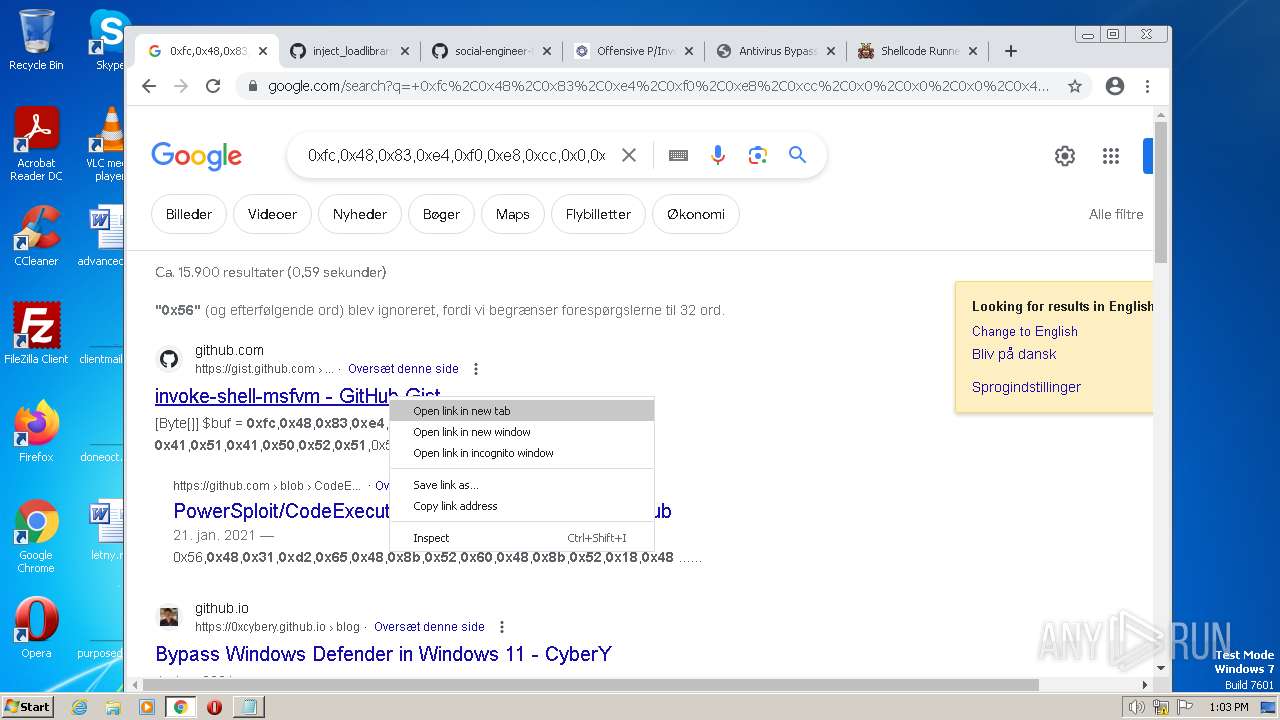Close the Shellcode Runner tab
The height and width of the screenshot is (720, 1280).
[973, 51]
